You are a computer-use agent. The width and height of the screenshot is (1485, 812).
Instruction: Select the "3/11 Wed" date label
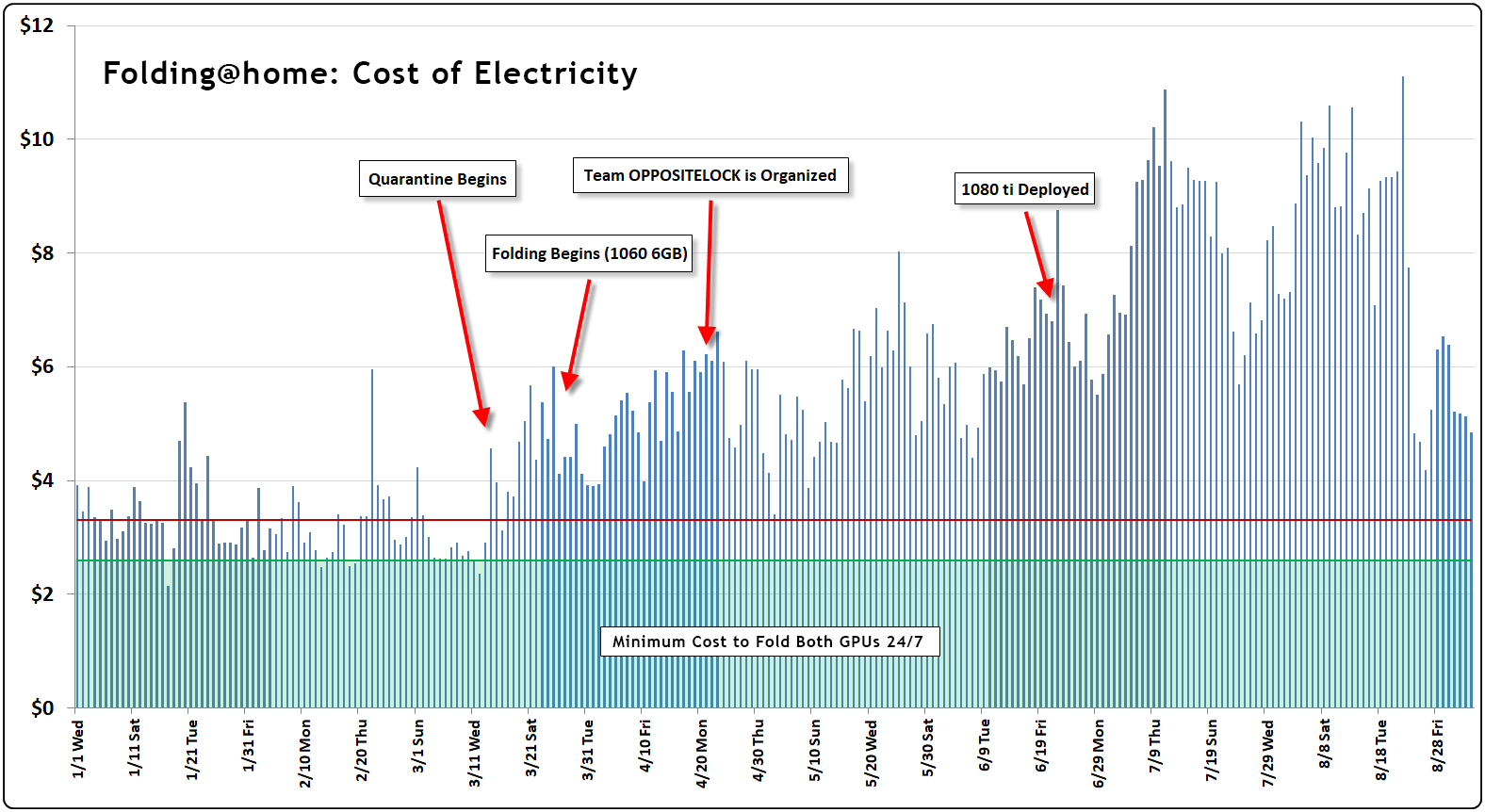tap(475, 754)
